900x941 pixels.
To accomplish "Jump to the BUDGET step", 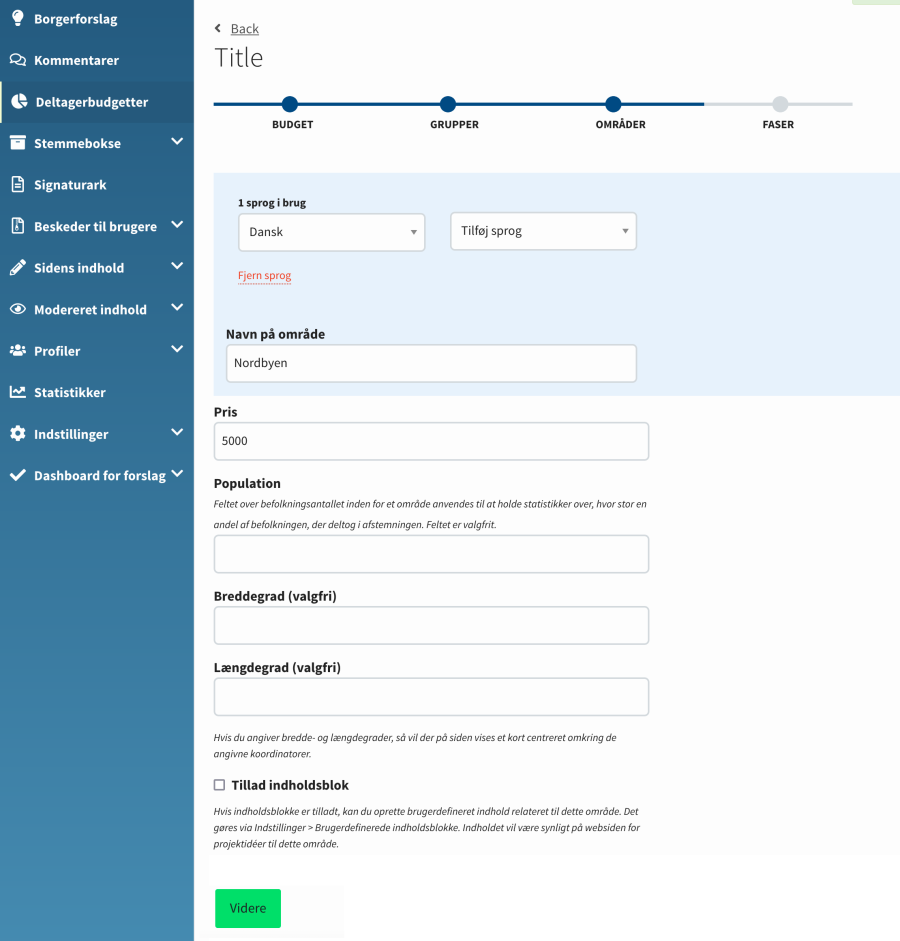I will click(291, 104).
